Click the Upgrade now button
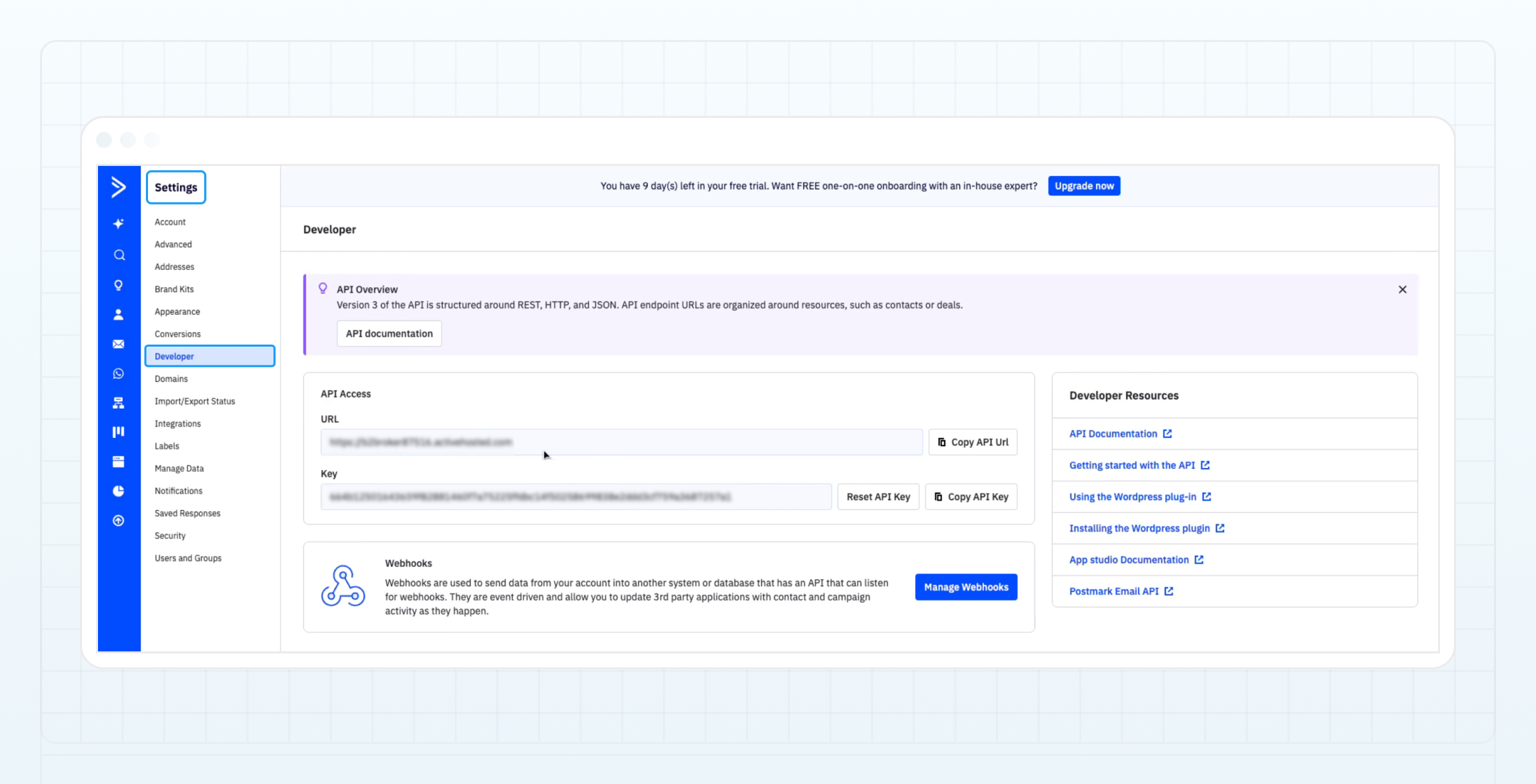The height and width of the screenshot is (784, 1536). tap(1084, 185)
